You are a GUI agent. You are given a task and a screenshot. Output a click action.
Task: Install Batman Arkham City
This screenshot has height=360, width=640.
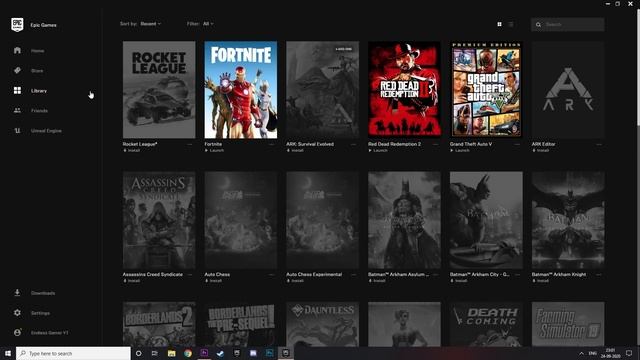coord(459,281)
